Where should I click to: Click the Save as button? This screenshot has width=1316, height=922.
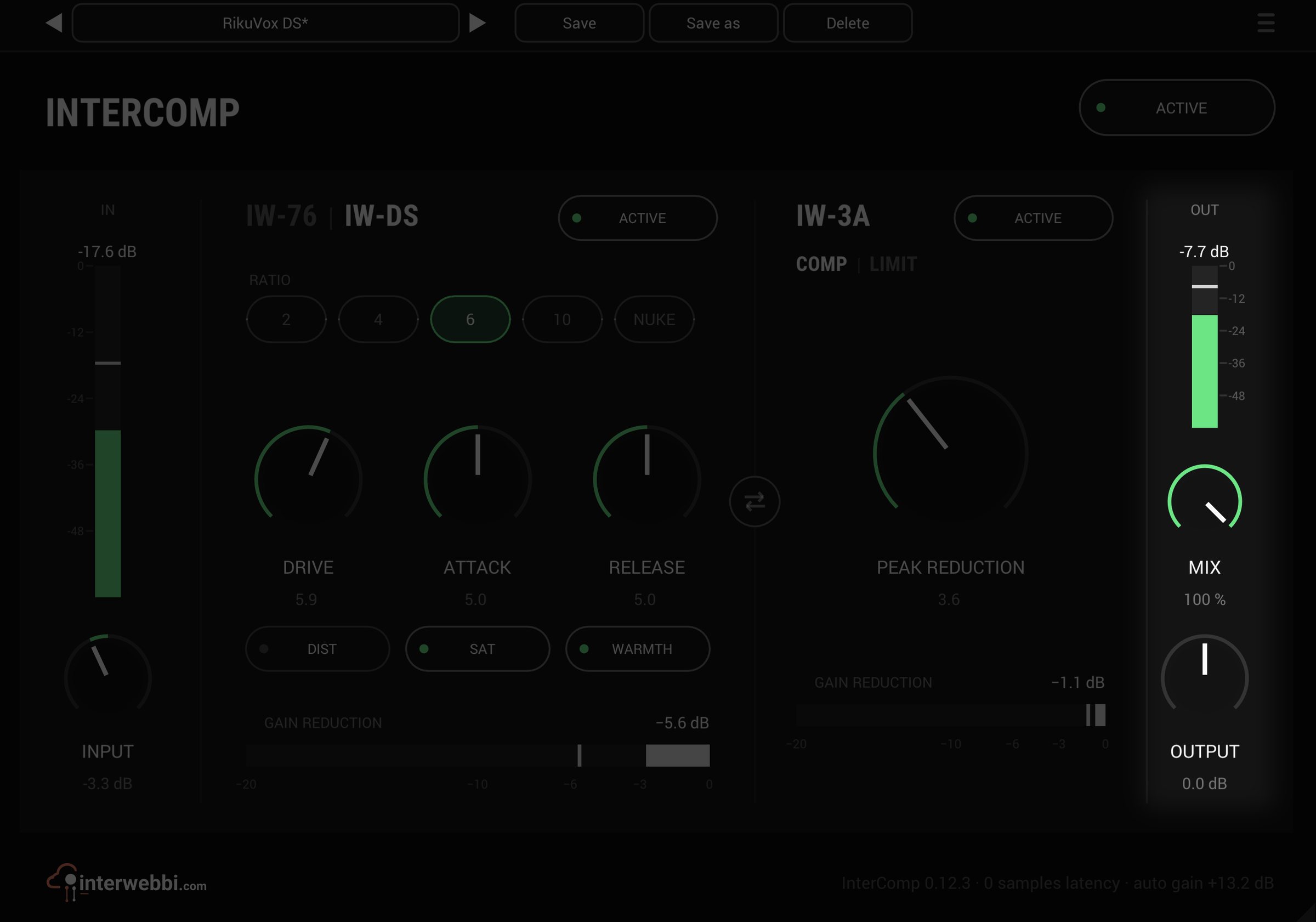pos(713,23)
